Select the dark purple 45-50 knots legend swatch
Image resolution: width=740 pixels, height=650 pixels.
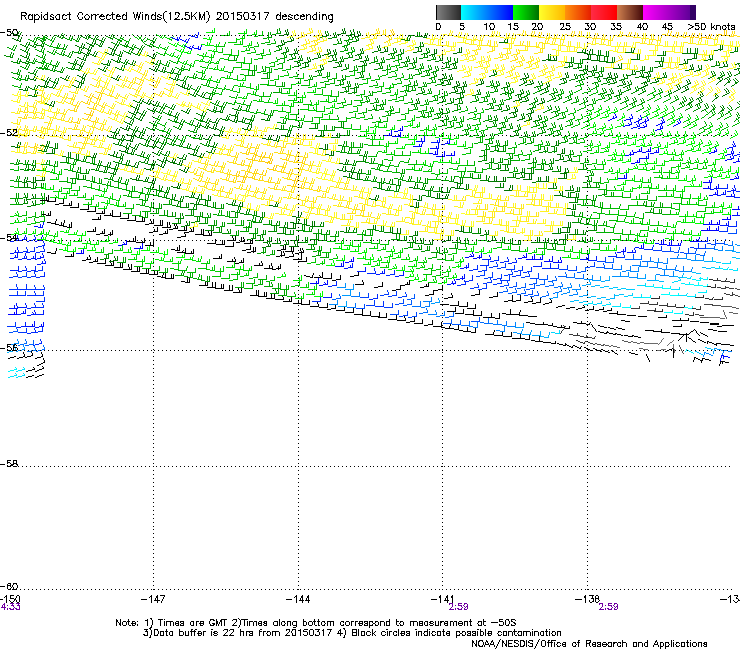[x=682, y=12]
